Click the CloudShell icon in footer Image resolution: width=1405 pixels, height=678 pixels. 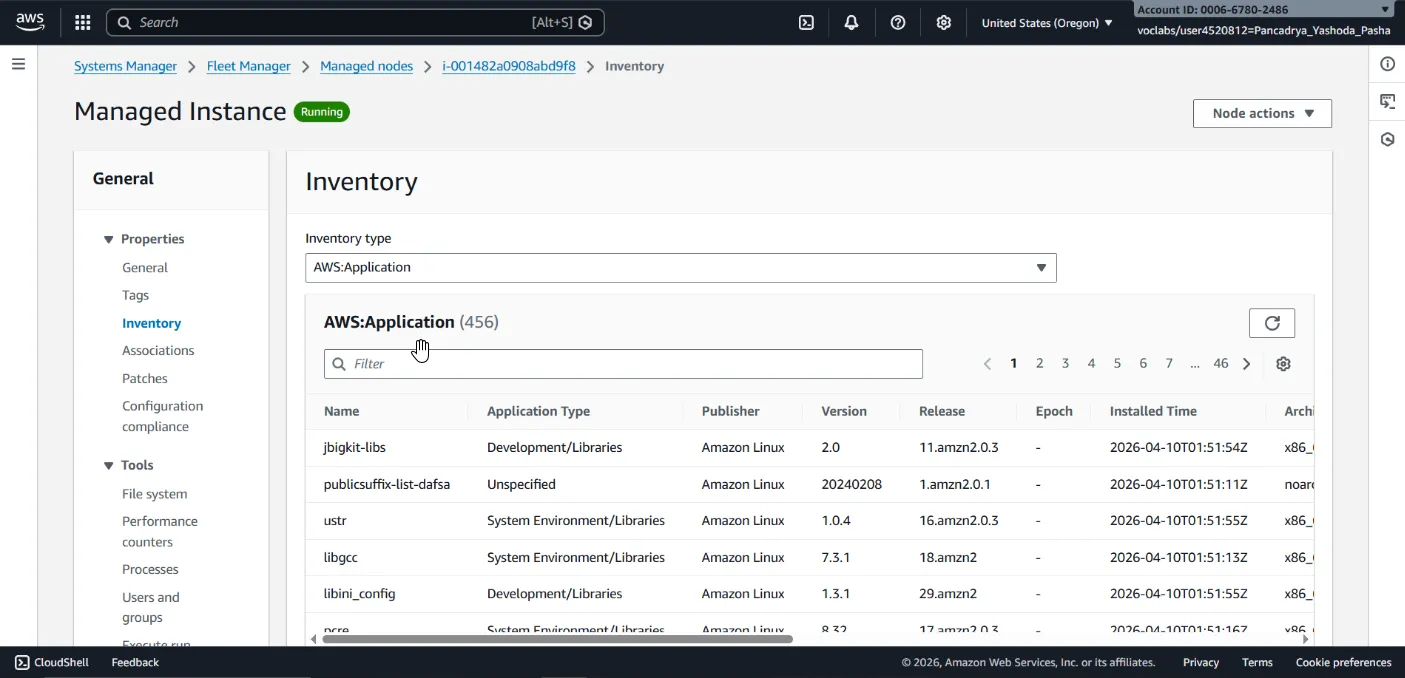pos(22,662)
